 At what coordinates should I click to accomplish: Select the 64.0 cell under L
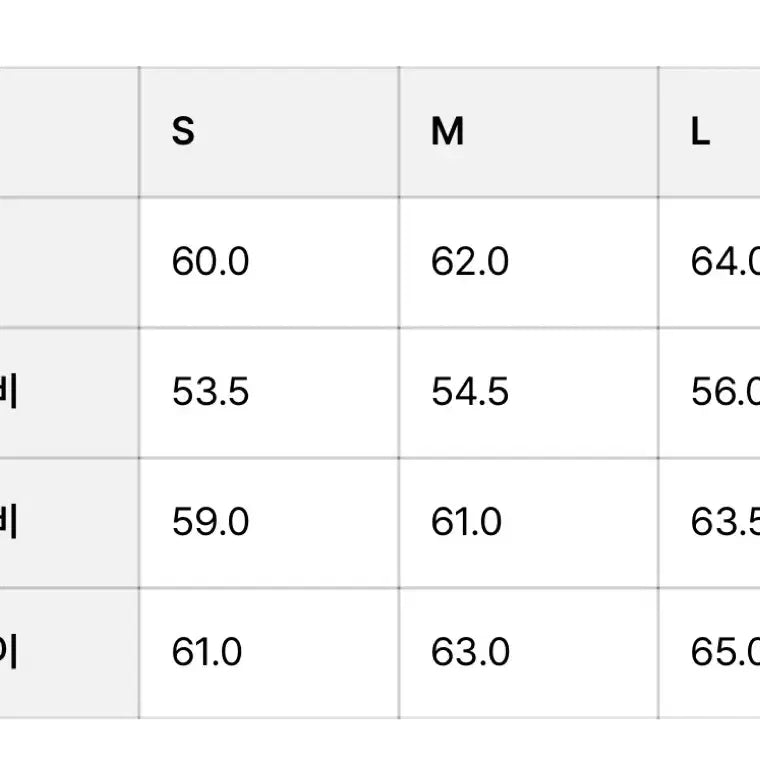710,262
